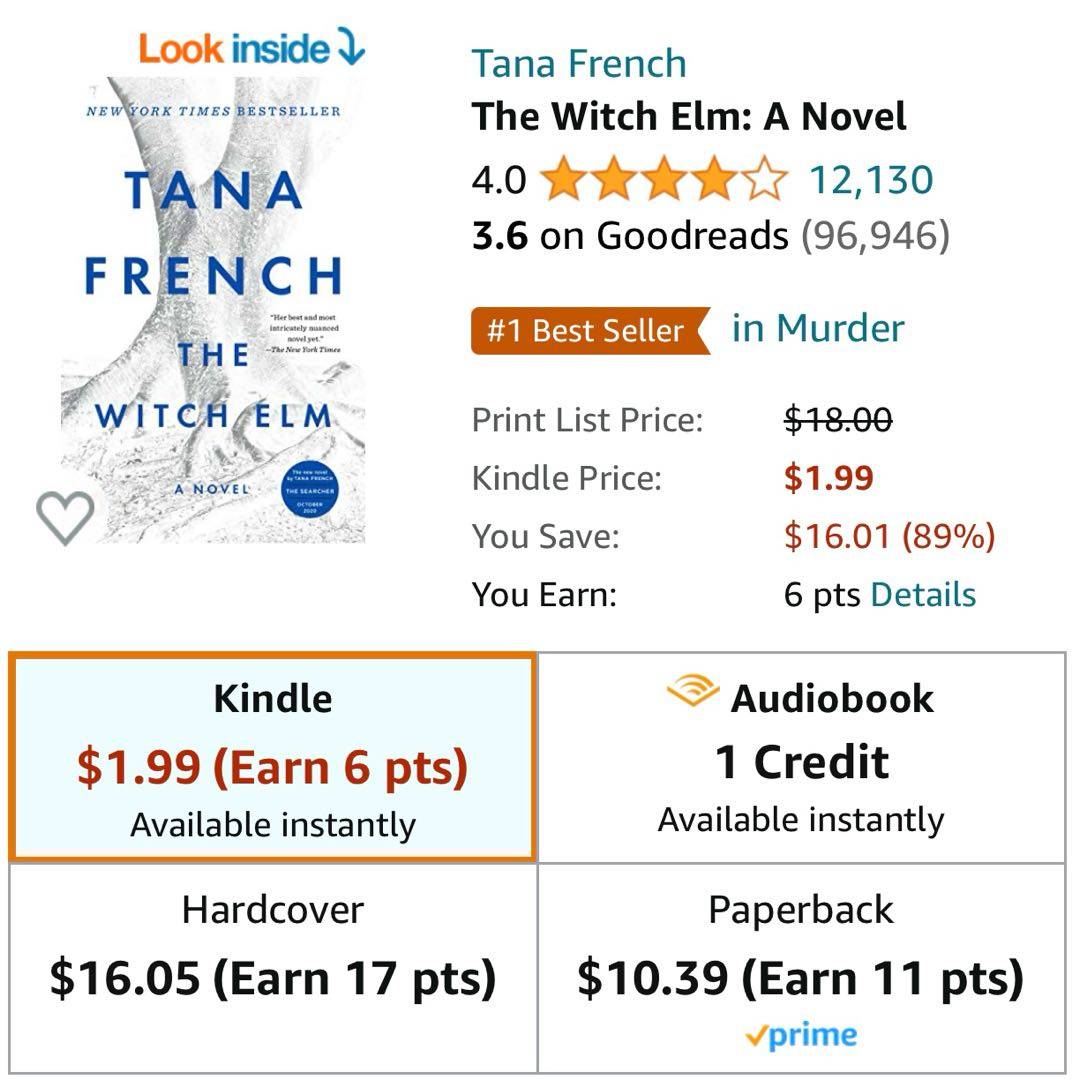Tap the heart wishlist icon
The width and height of the screenshot is (1080, 1080).
coord(65,518)
